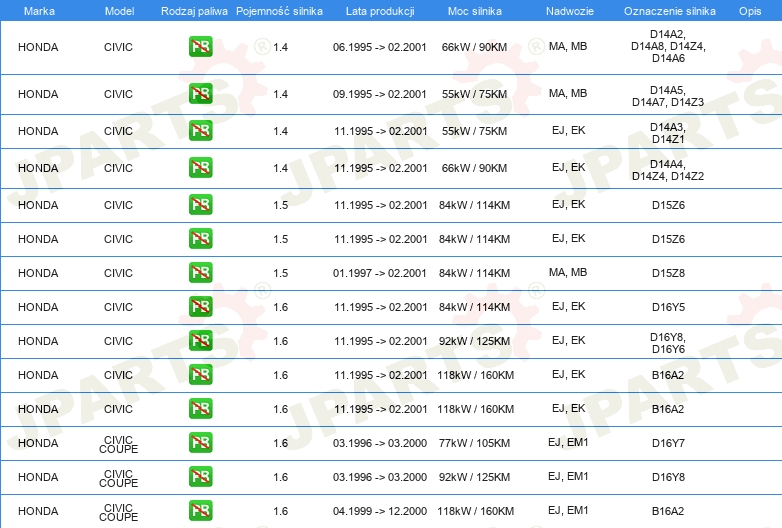Click the Opis column header
This screenshot has height=528, width=782.
pos(750,10)
